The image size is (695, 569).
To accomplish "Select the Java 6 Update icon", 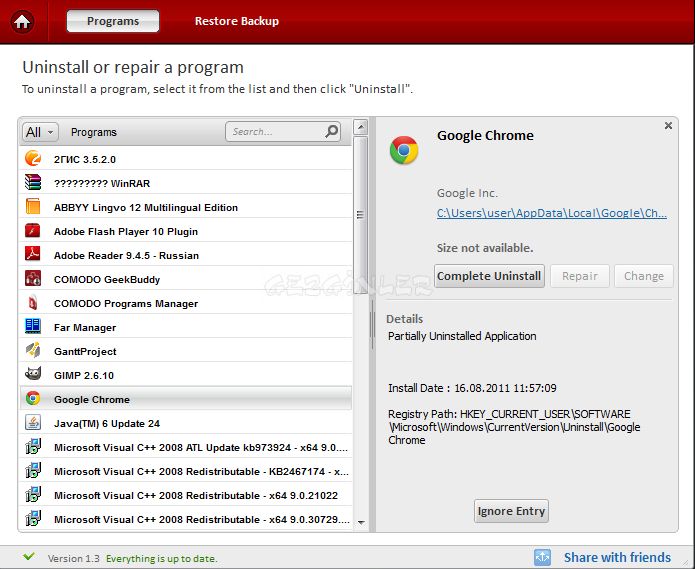I will tap(33, 423).
